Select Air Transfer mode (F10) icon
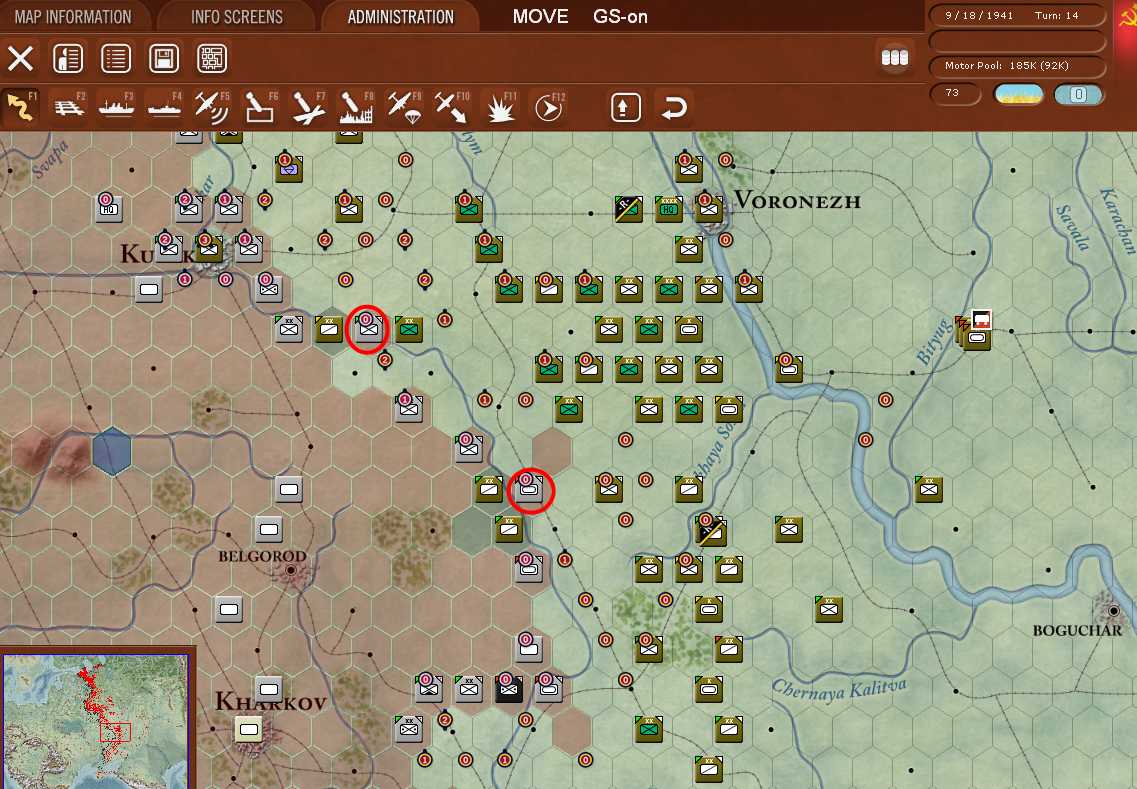 [x=452, y=107]
